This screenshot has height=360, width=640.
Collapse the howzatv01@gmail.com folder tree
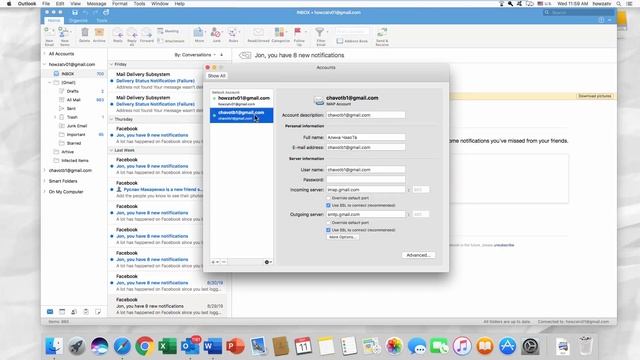pyautogui.click(x=44, y=64)
